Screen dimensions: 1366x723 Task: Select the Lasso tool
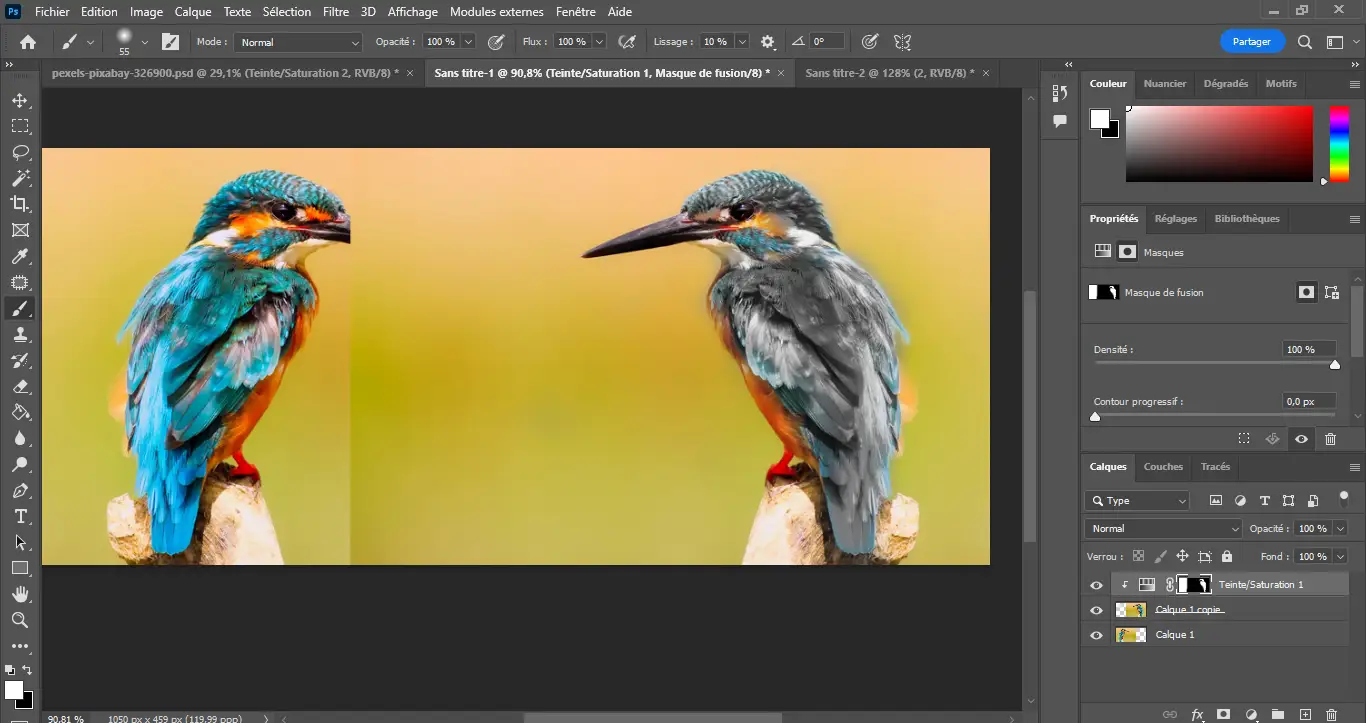(20, 152)
